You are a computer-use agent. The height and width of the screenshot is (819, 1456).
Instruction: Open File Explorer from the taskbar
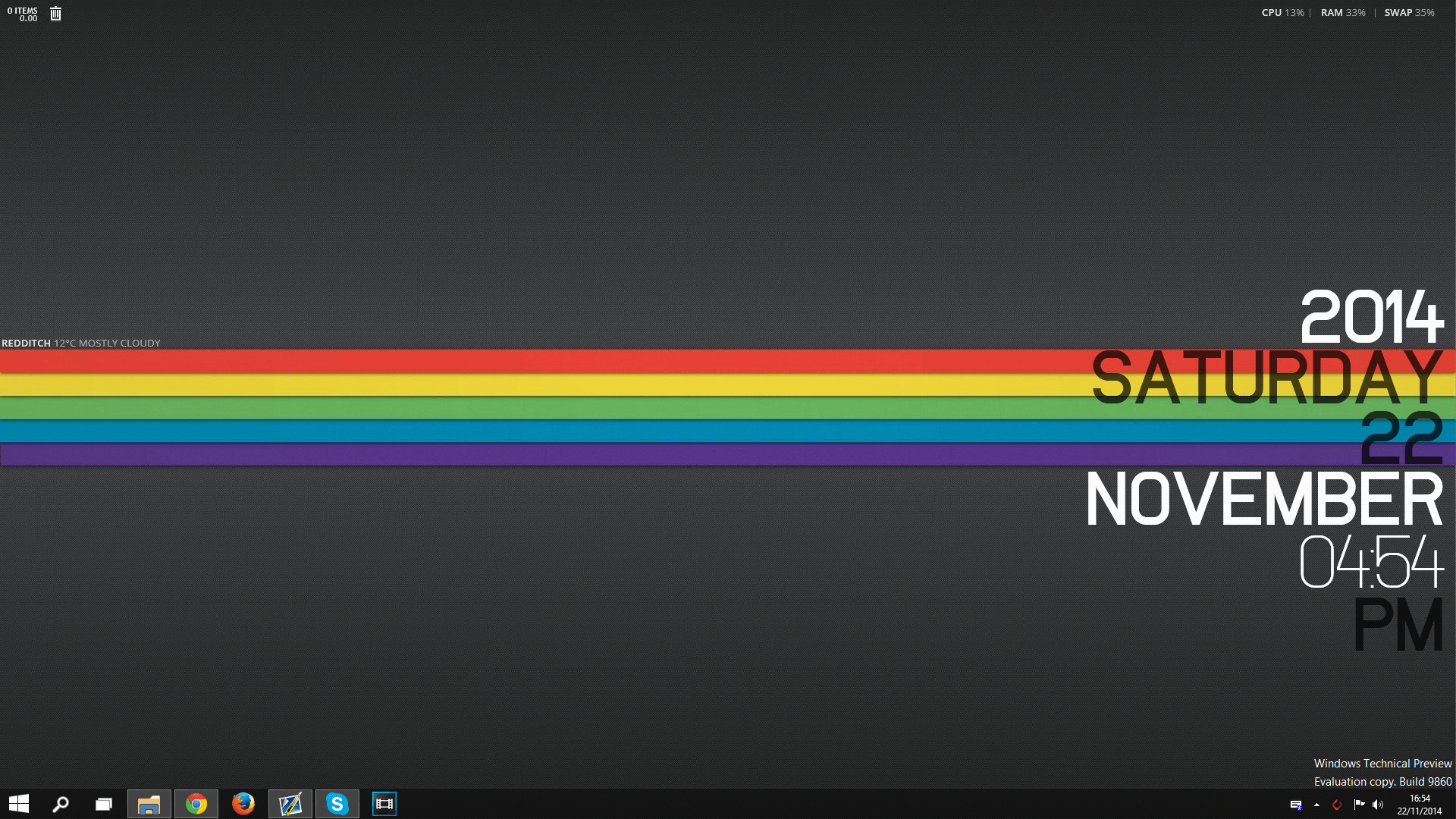(x=149, y=804)
